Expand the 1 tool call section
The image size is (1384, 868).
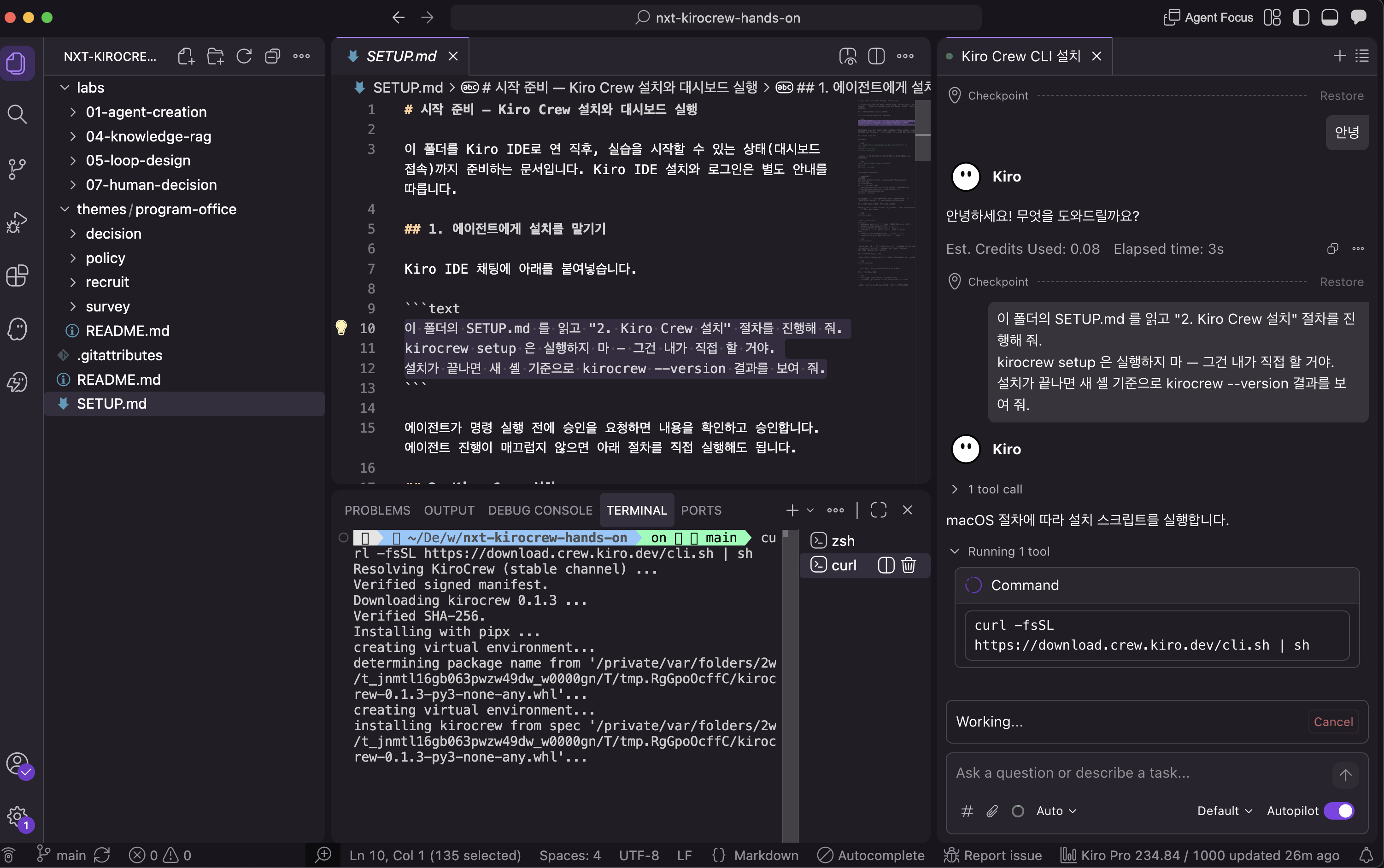tap(987, 489)
